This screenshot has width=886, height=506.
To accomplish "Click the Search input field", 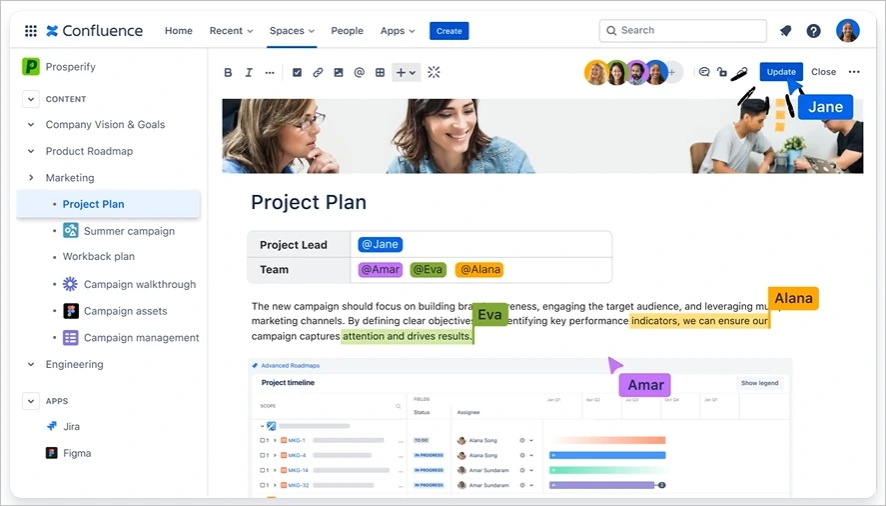I will pos(683,31).
